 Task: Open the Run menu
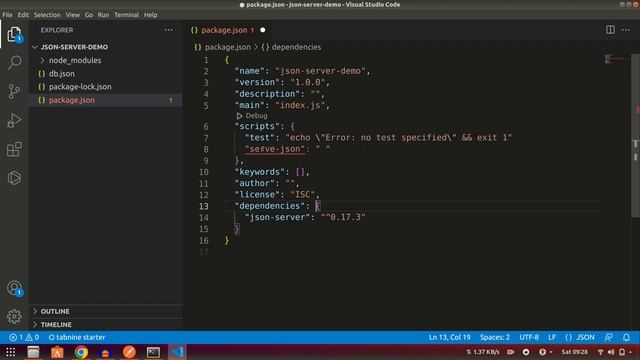coord(103,15)
